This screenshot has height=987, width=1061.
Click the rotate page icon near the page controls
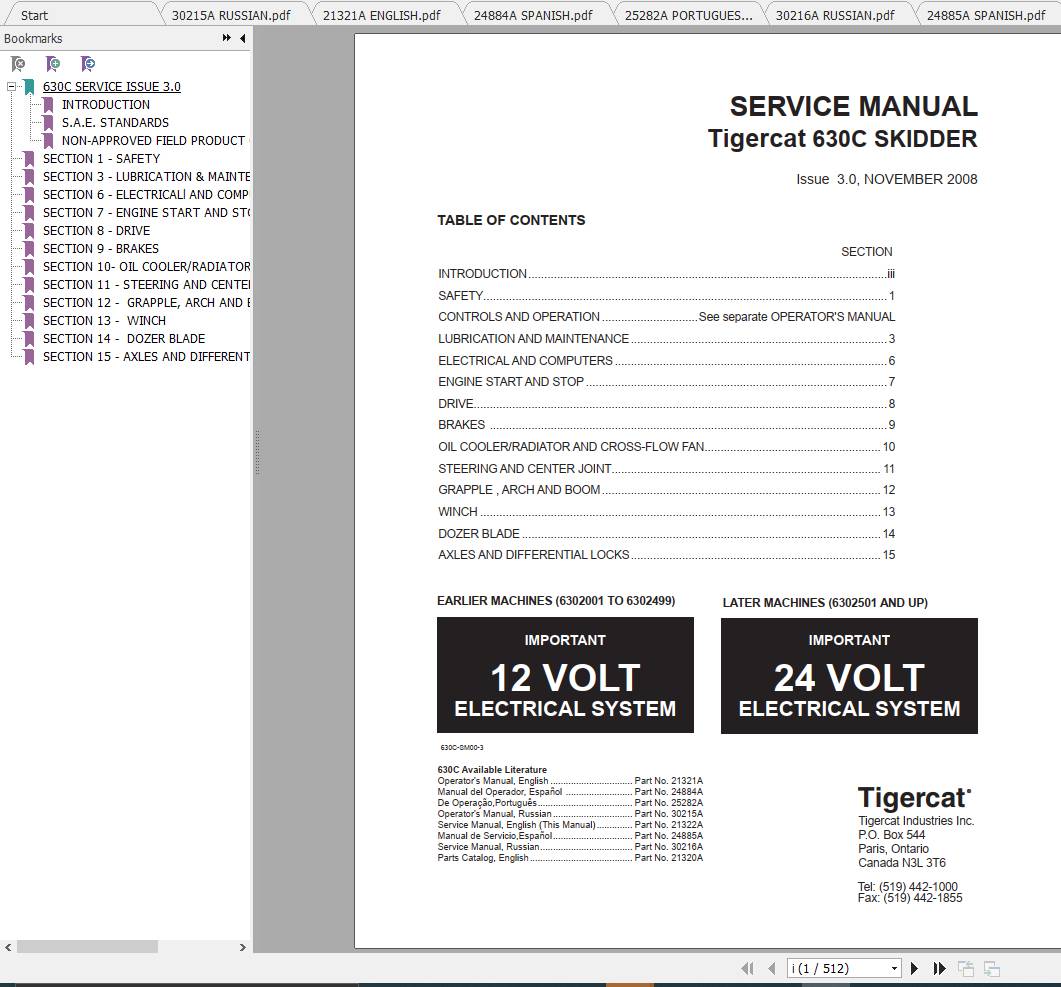click(x=966, y=969)
